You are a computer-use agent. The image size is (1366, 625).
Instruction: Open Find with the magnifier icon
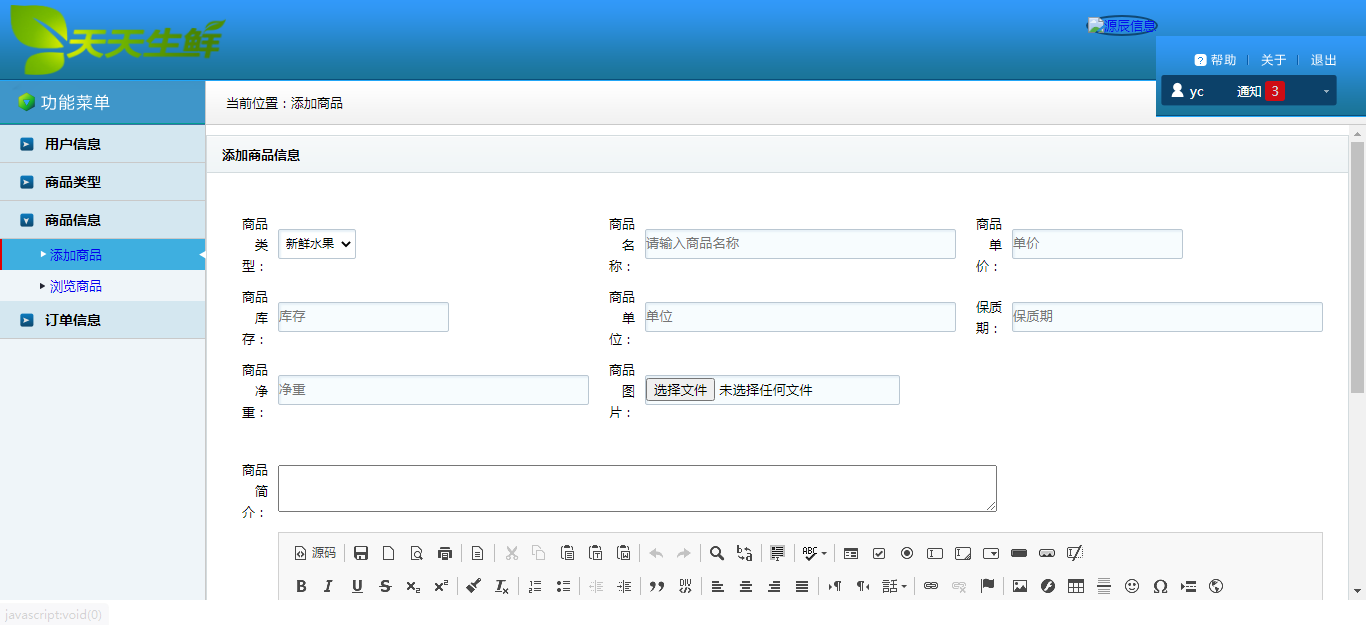click(716, 553)
